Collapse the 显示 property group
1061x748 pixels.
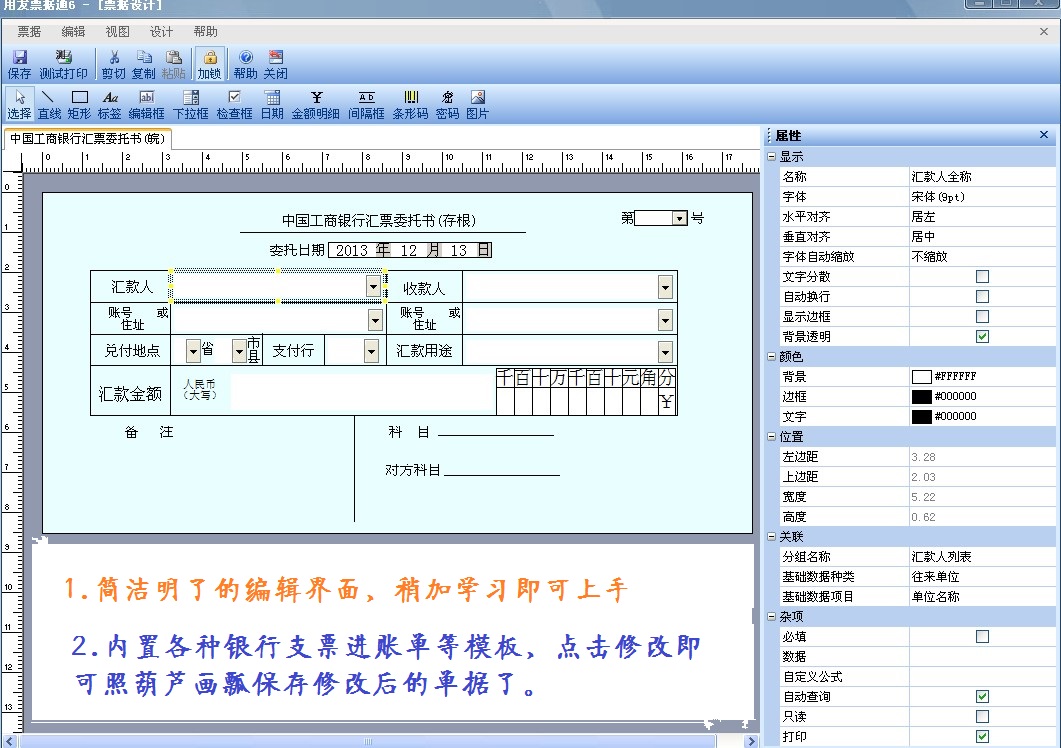771,156
